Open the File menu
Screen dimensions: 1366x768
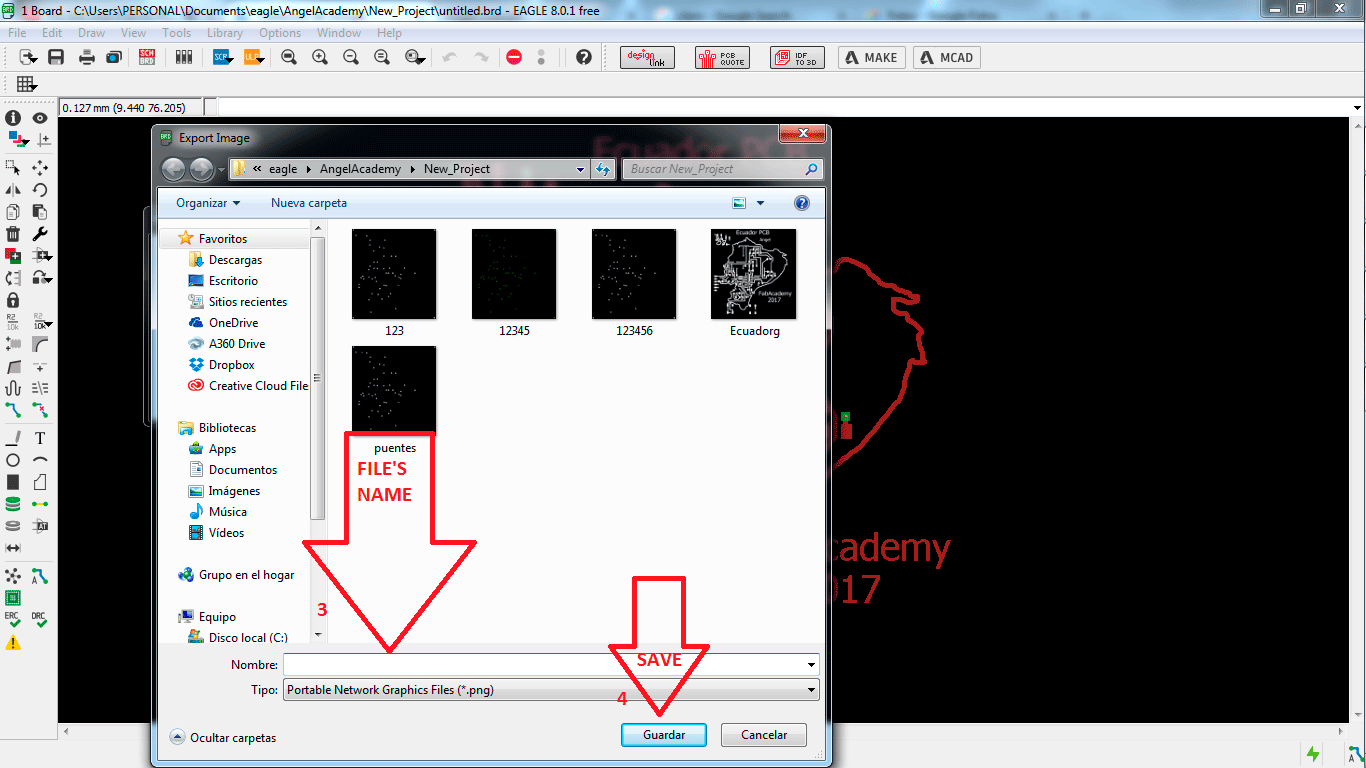coord(17,33)
